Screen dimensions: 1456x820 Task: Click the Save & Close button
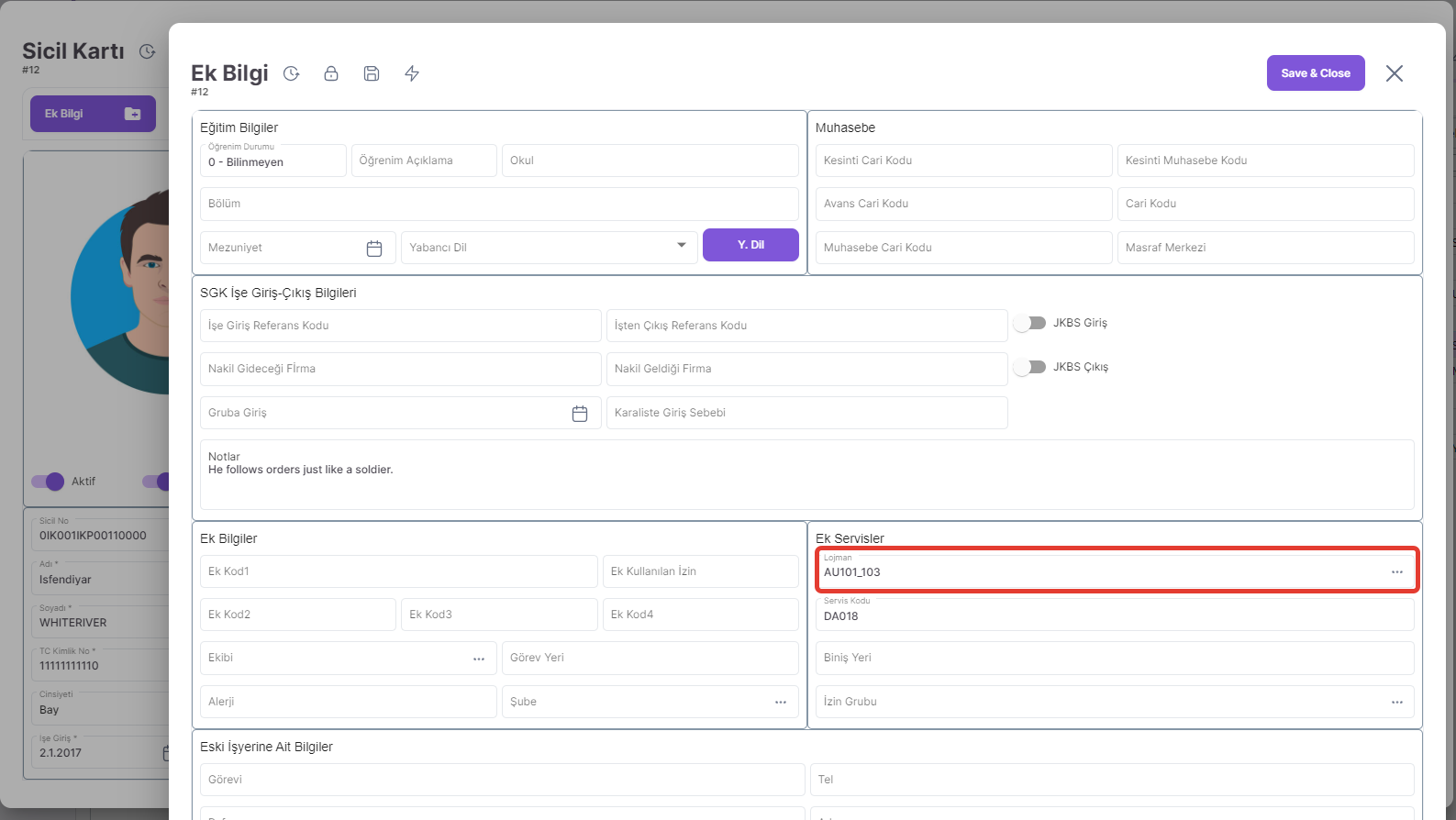1315,73
